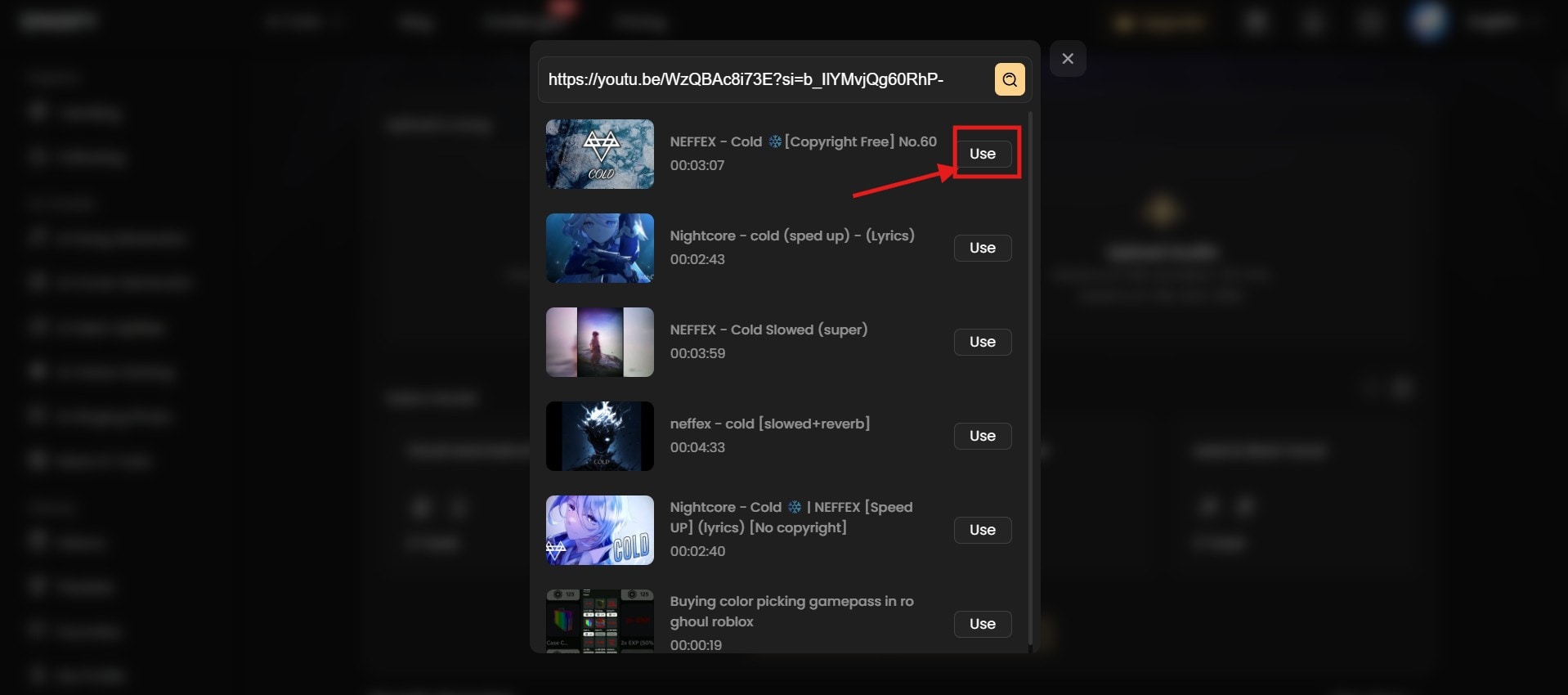This screenshot has height=695, width=1568.
Task: Click the results list vertical scrollbar
Action: click(1030, 378)
